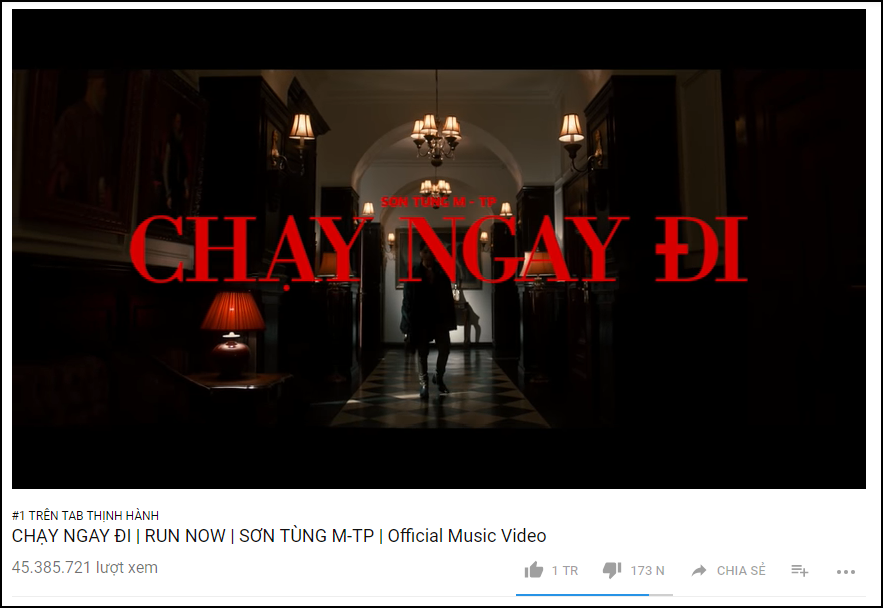Click the red table lamp in the video
Image resolution: width=883 pixels, height=608 pixels.
(x=232, y=332)
